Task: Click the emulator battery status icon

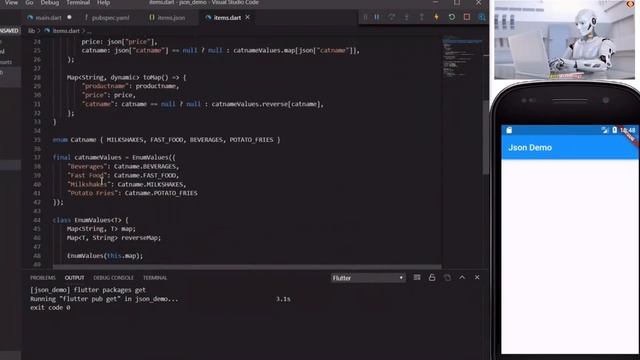Action: 614,130
